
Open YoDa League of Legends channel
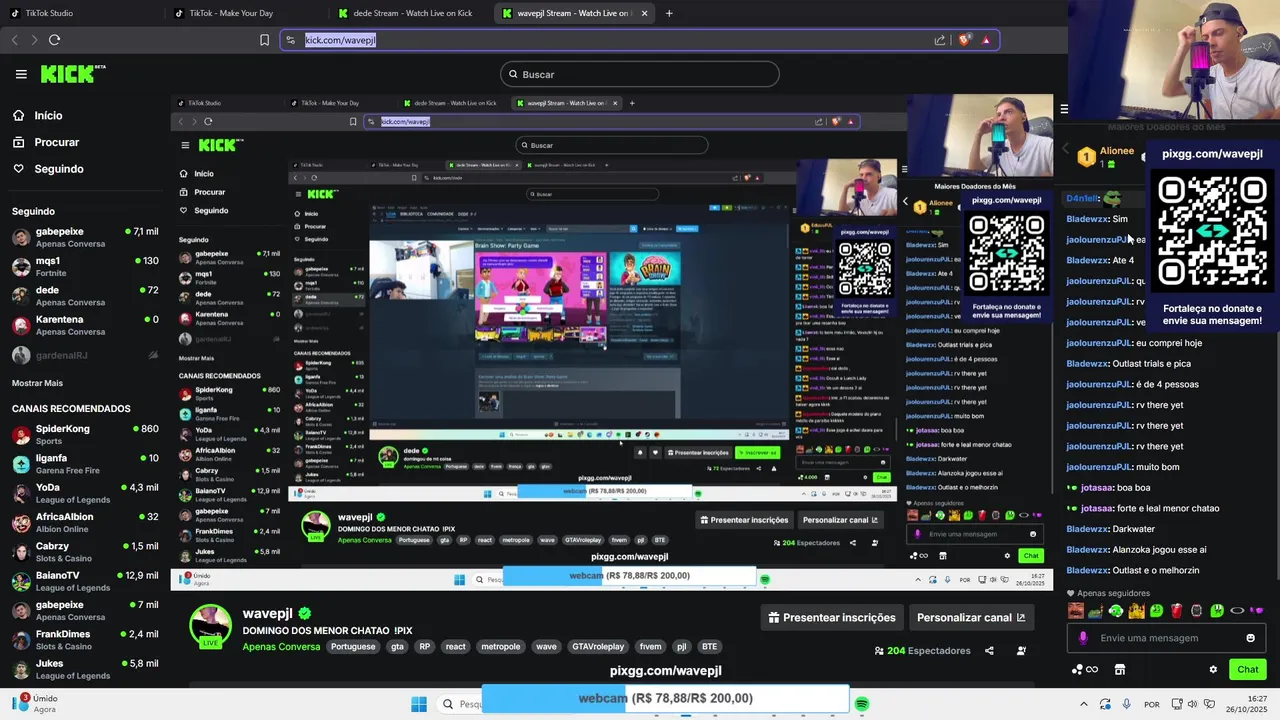[85, 493]
